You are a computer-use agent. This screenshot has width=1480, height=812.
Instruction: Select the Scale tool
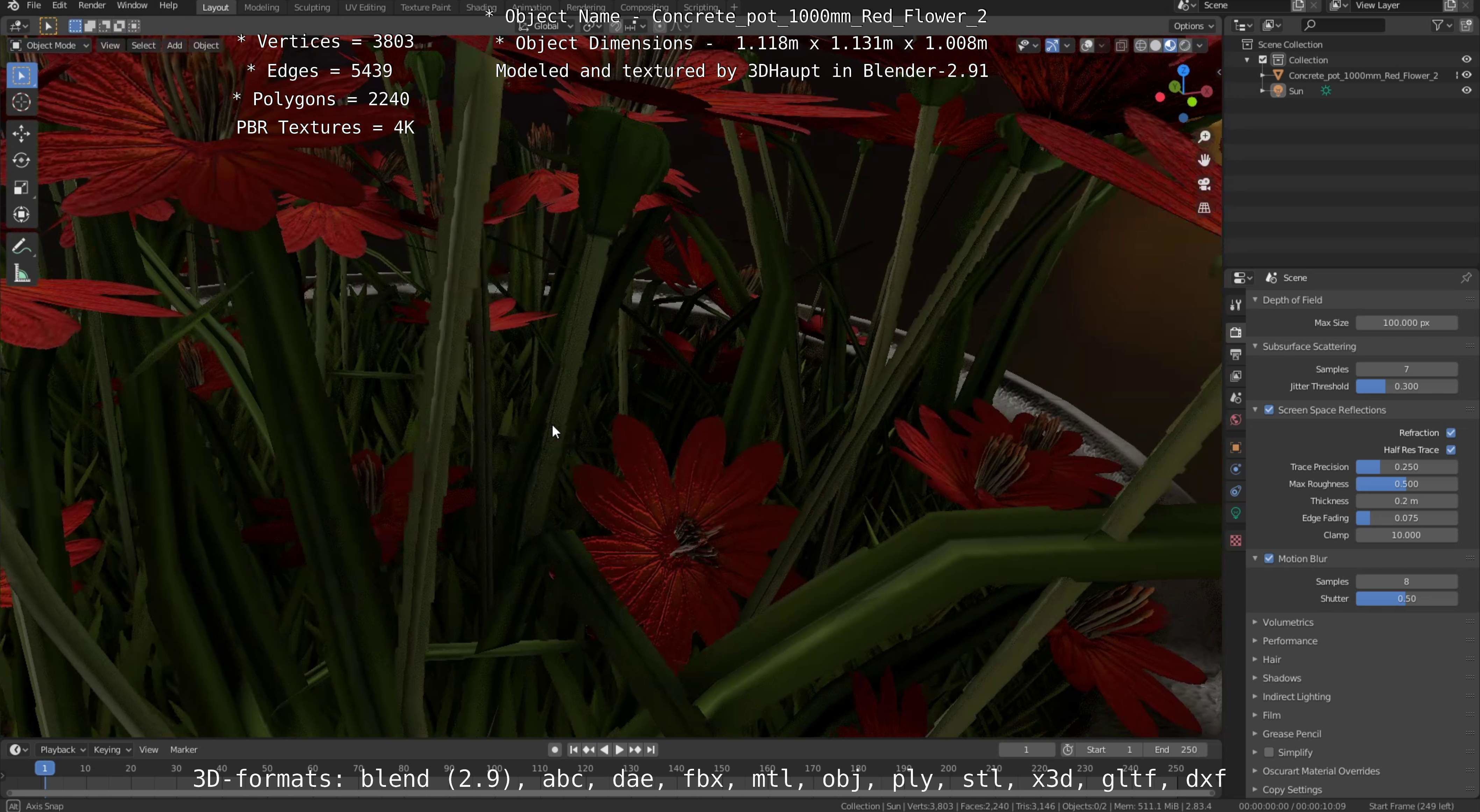(x=22, y=188)
